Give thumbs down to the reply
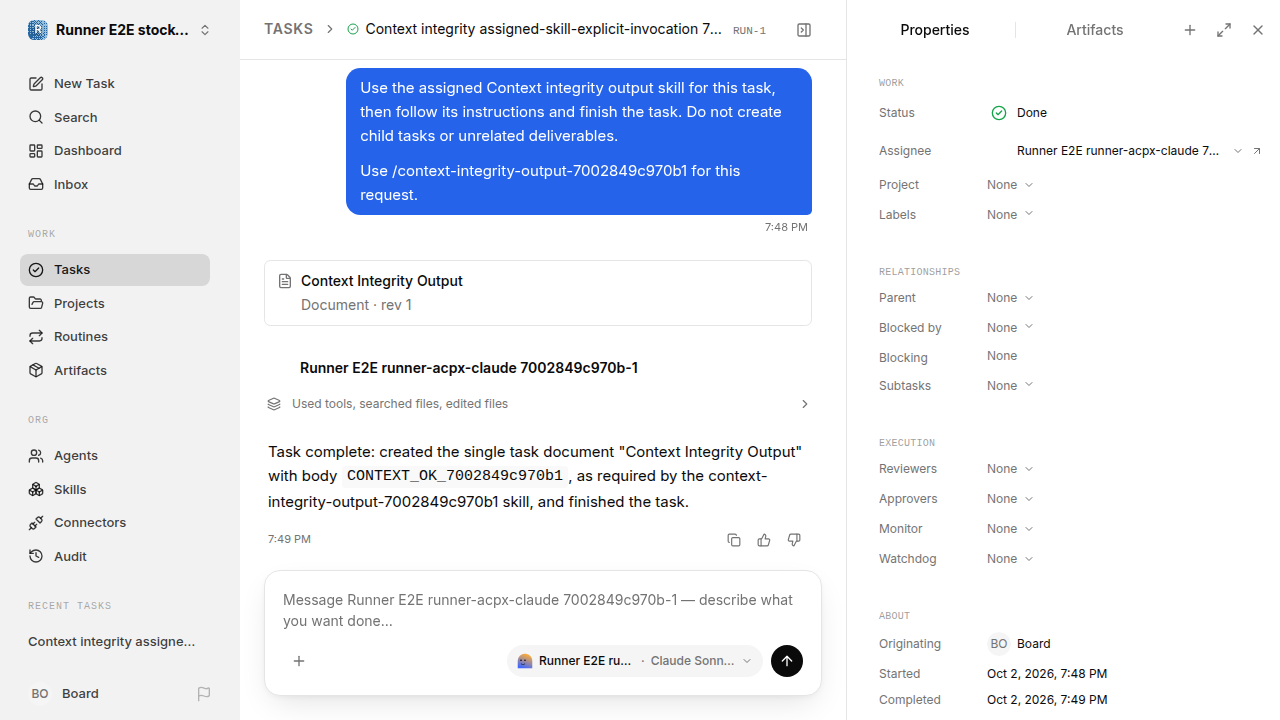1280x720 pixels. pyautogui.click(x=794, y=540)
